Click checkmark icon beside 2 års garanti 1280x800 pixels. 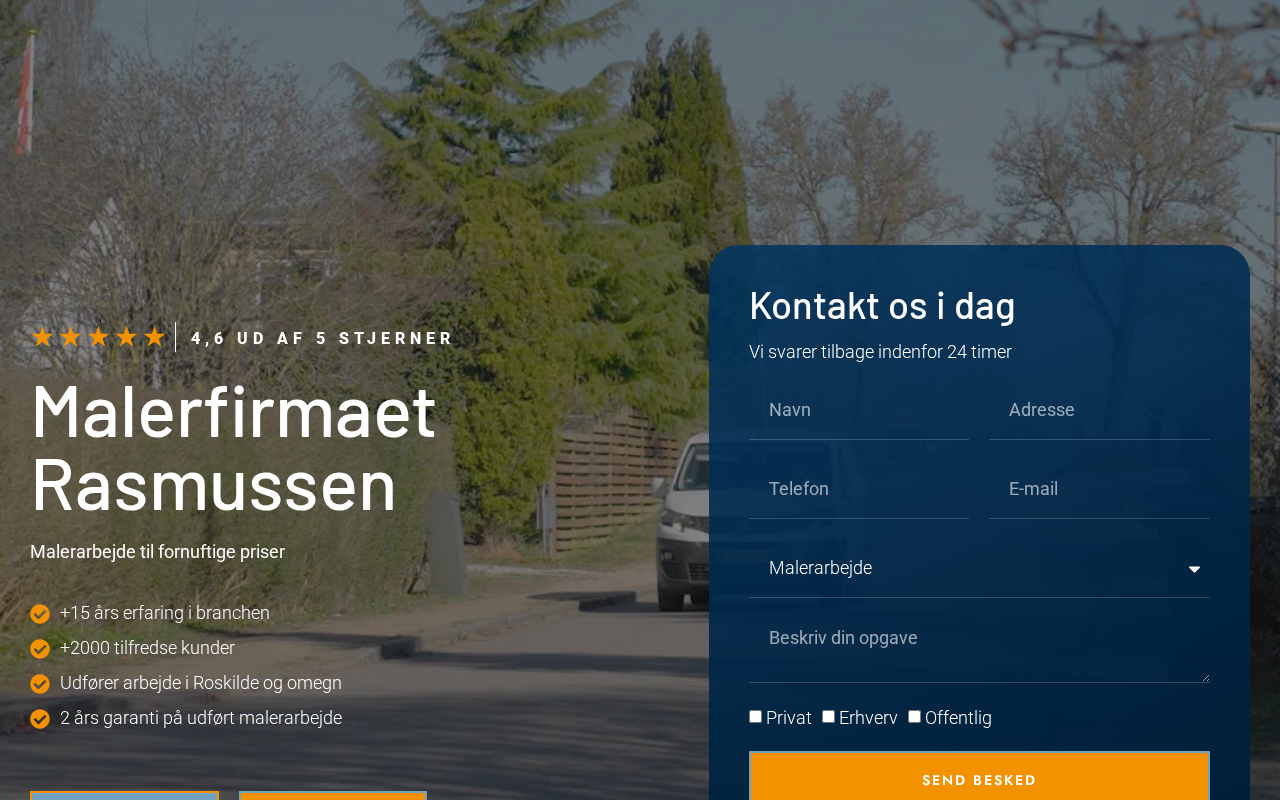(x=40, y=719)
